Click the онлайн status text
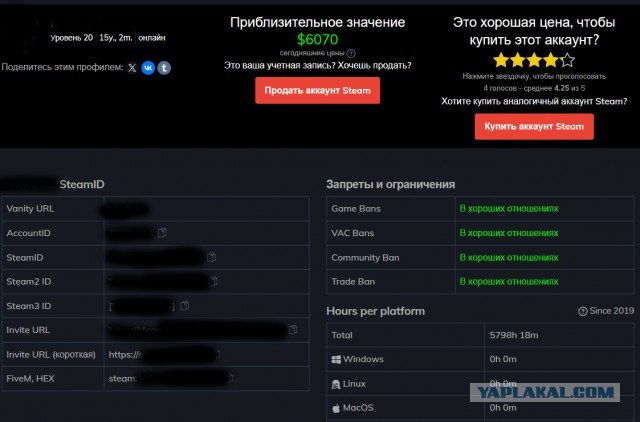Screen dimensions: 640x422 [x=152, y=38]
